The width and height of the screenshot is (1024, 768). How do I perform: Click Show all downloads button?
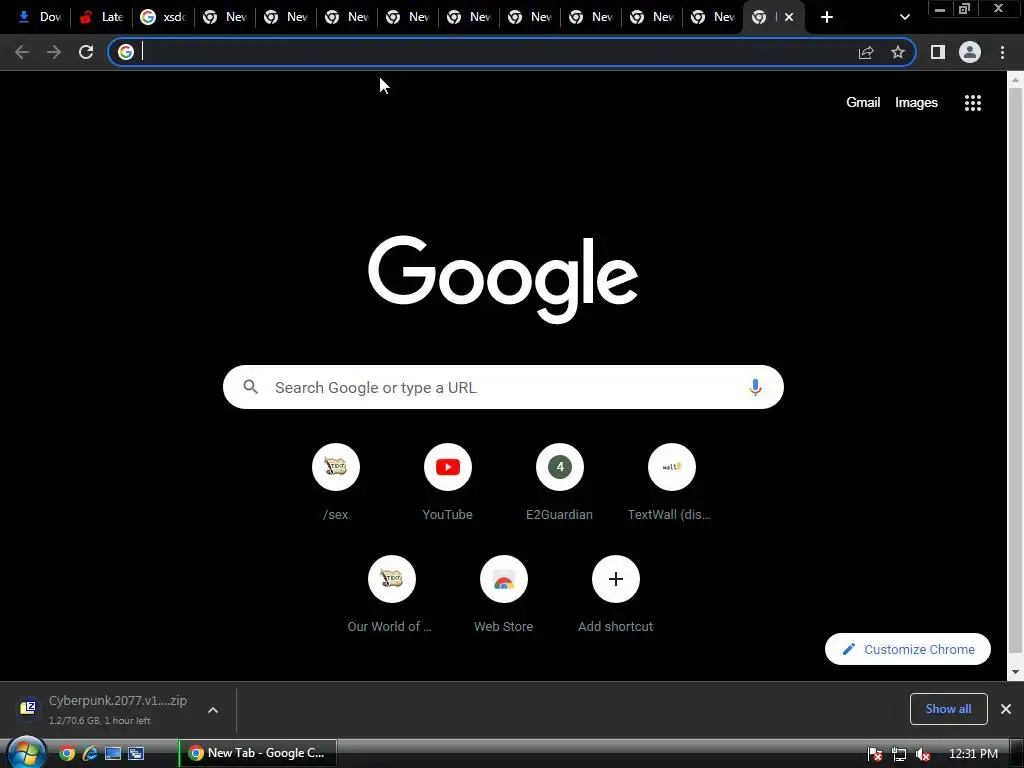[948, 709]
